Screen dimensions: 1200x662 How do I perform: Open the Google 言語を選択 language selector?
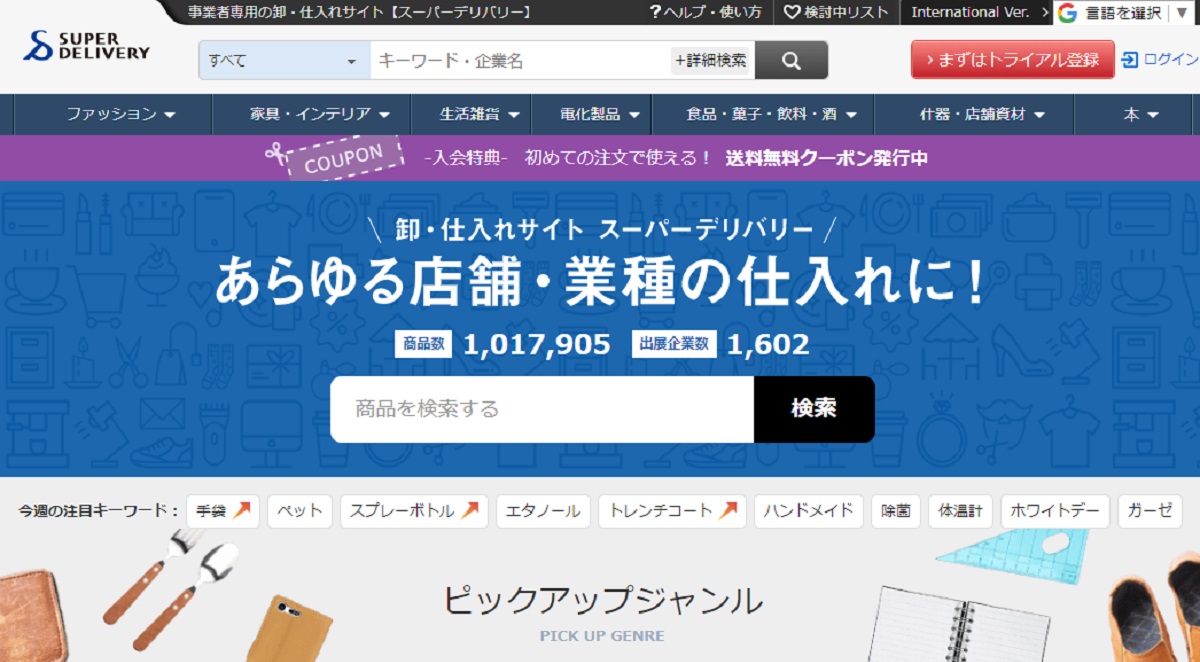click(1126, 13)
